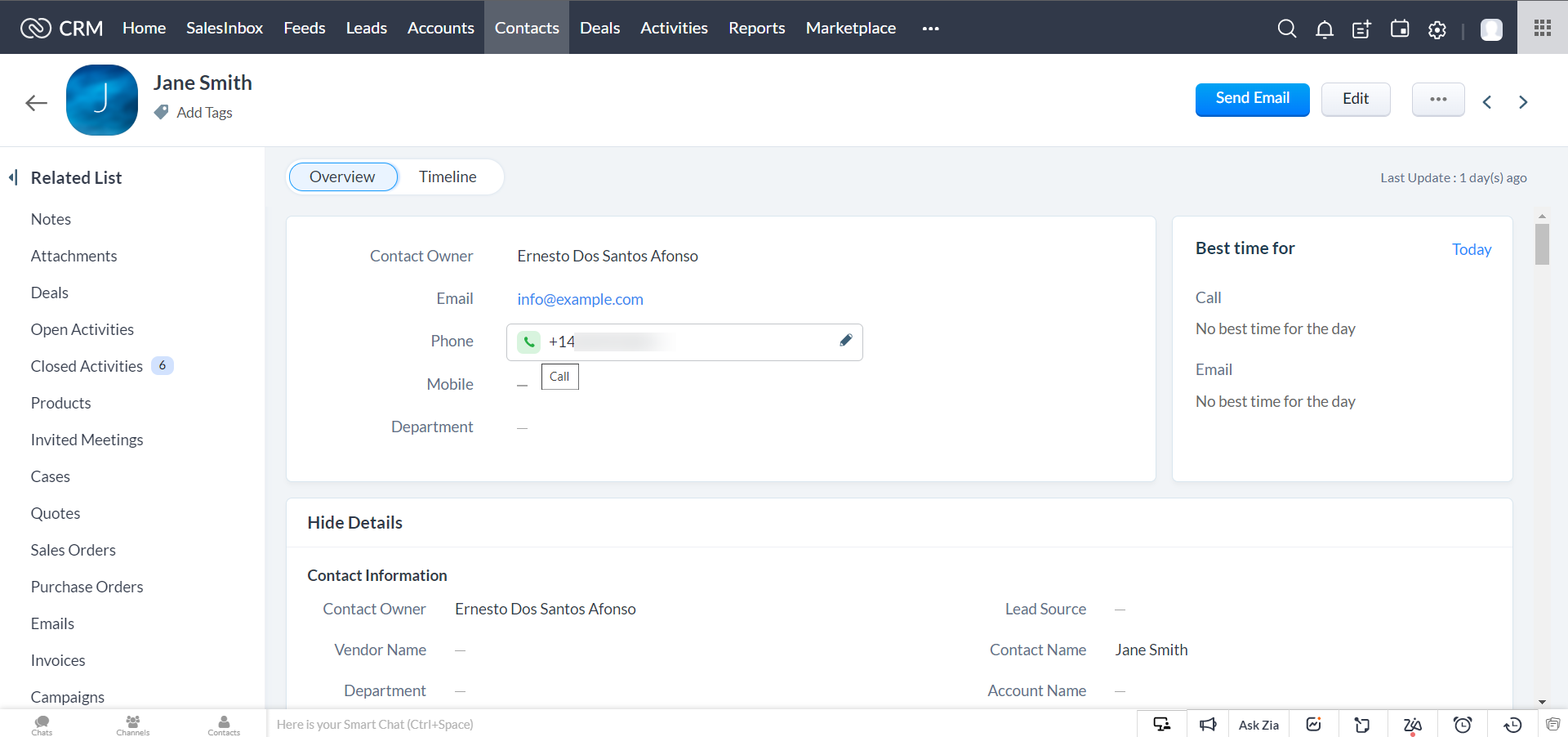The image size is (1568, 737).
Task: Expand more modules in navigation bar
Action: pyautogui.click(x=930, y=28)
